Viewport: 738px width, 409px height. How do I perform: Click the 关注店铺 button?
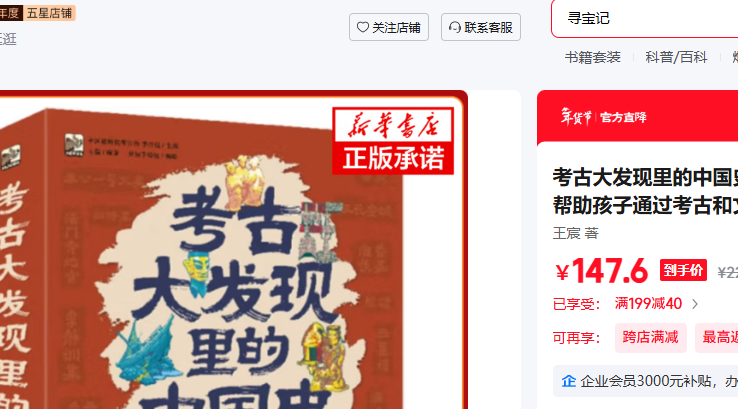389,27
